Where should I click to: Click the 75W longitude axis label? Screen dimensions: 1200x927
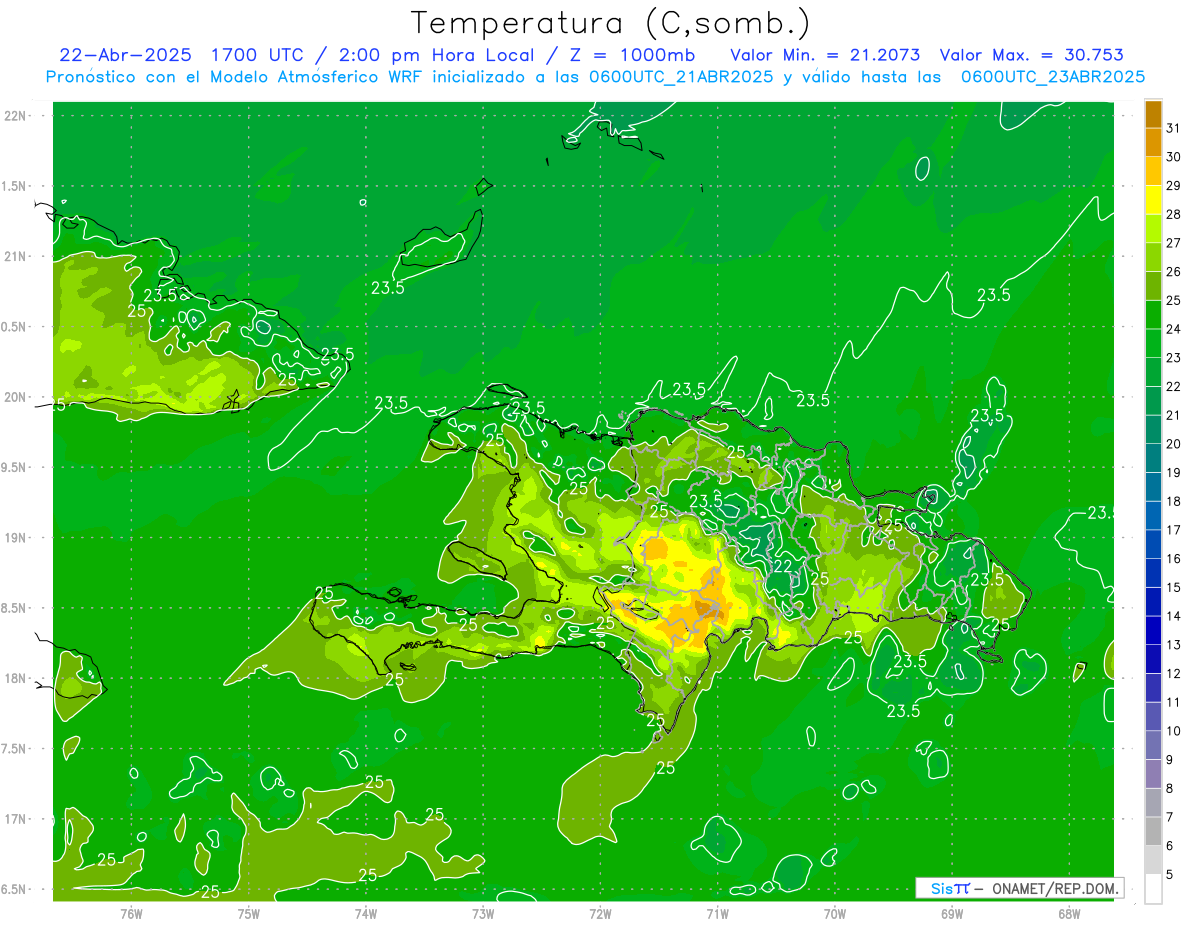pos(249,914)
